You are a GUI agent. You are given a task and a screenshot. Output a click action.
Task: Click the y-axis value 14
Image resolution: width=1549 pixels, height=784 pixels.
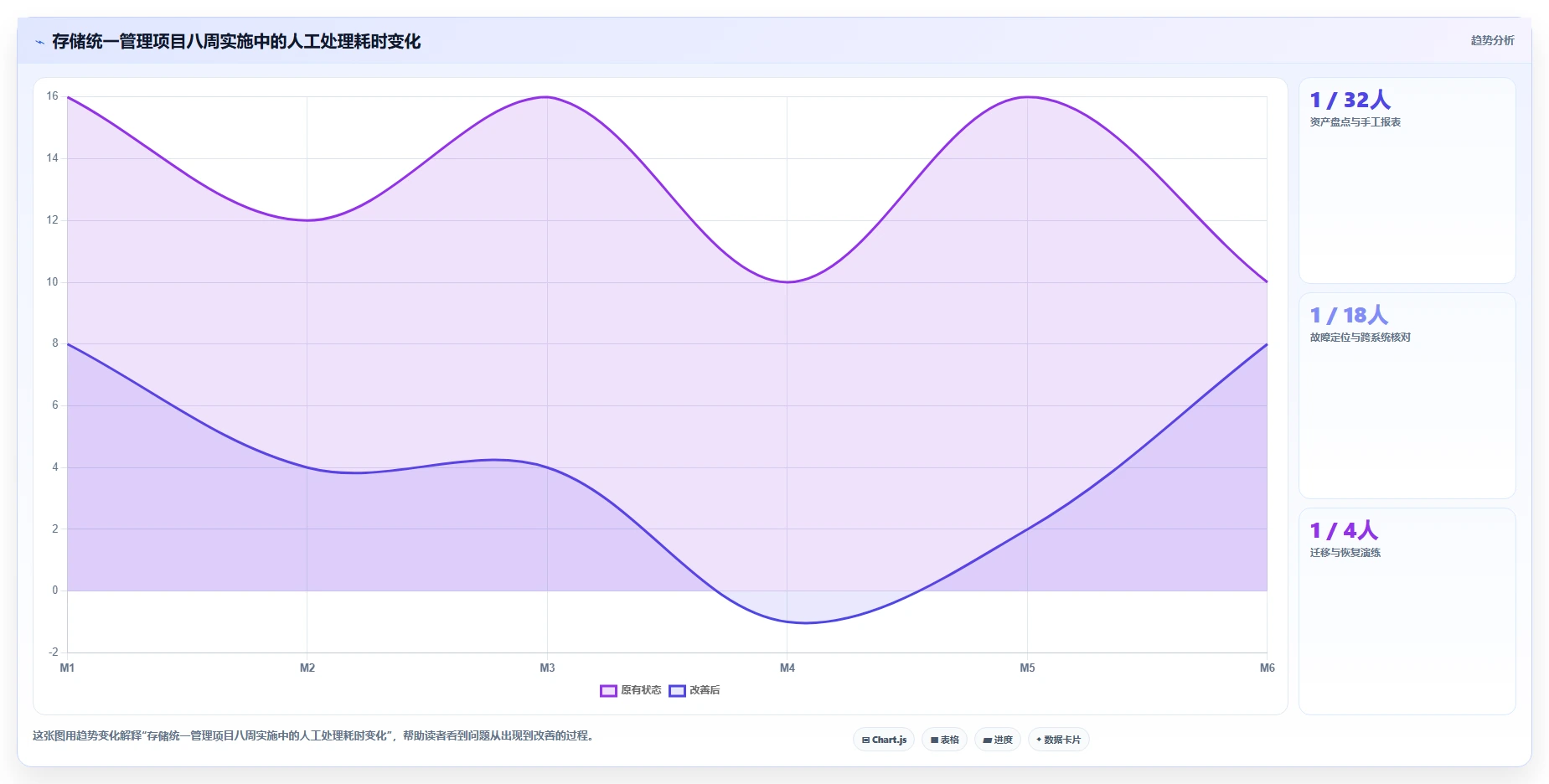coord(52,158)
